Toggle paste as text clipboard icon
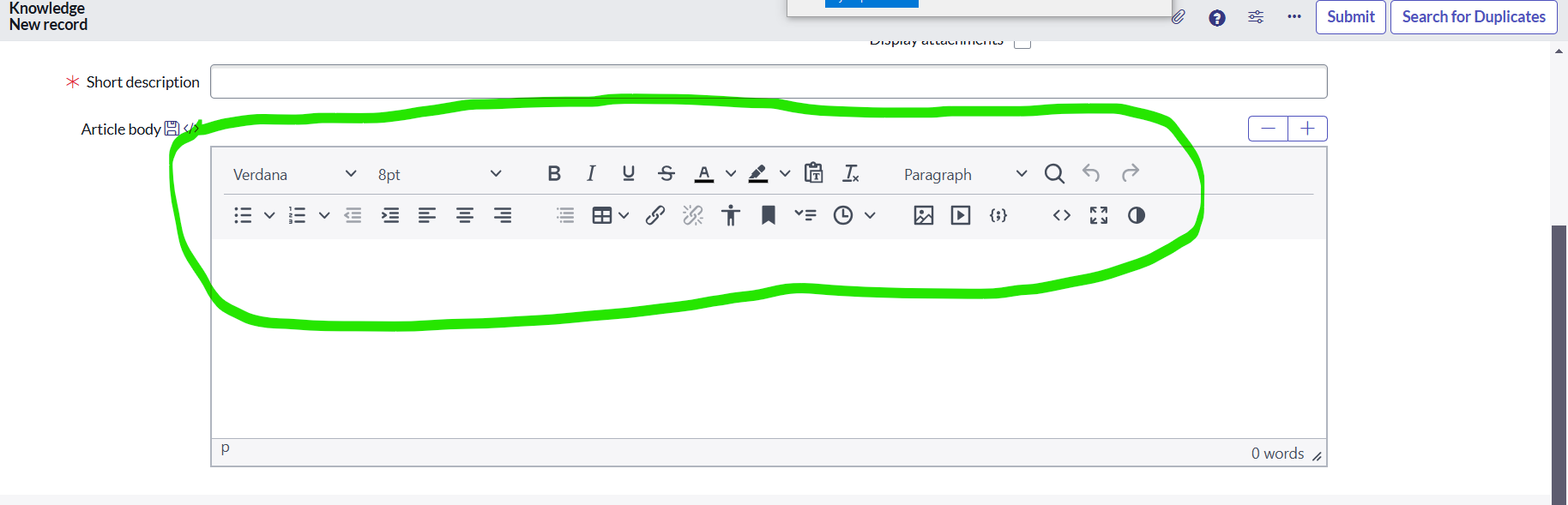The height and width of the screenshot is (505, 1568). 814,173
